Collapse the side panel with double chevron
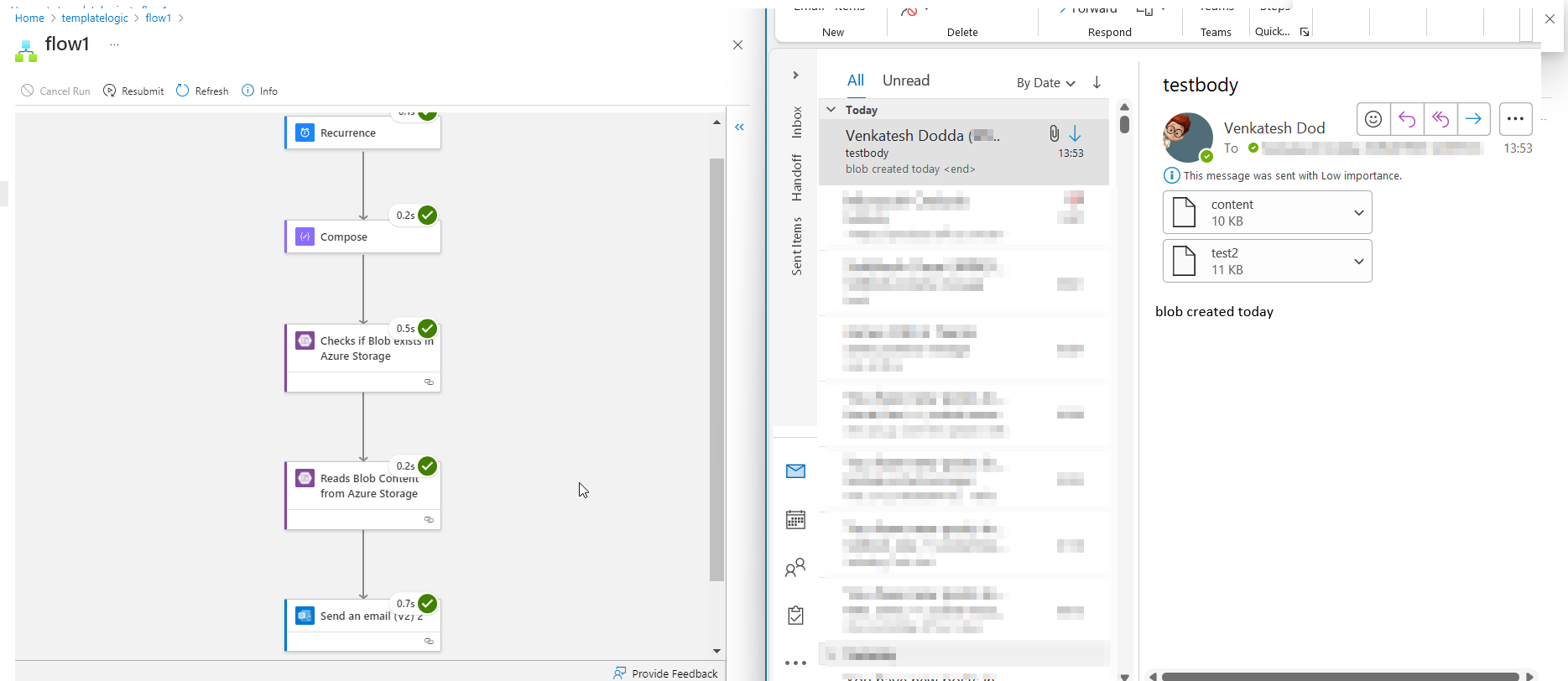Viewport: 1568px width, 681px height. [740, 127]
